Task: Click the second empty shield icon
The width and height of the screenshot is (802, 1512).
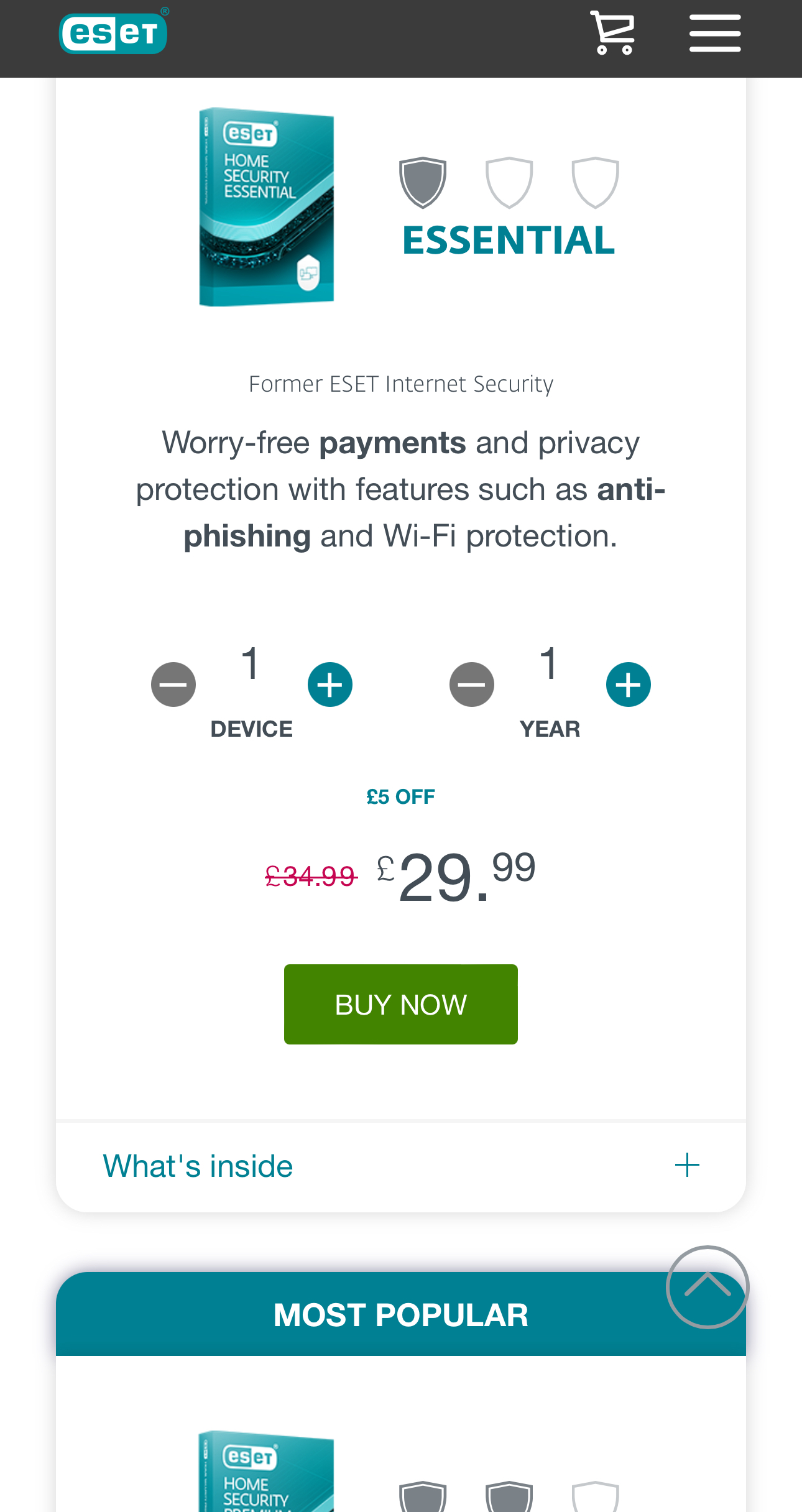Action: [x=509, y=182]
